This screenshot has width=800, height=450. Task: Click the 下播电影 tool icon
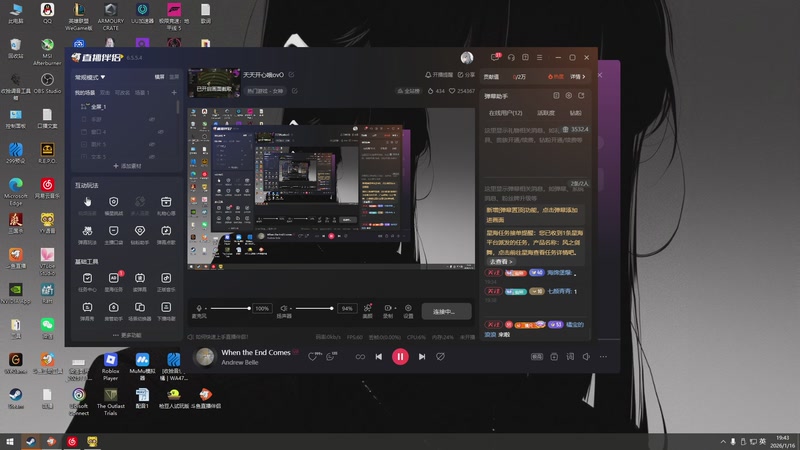click(x=166, y=307)
